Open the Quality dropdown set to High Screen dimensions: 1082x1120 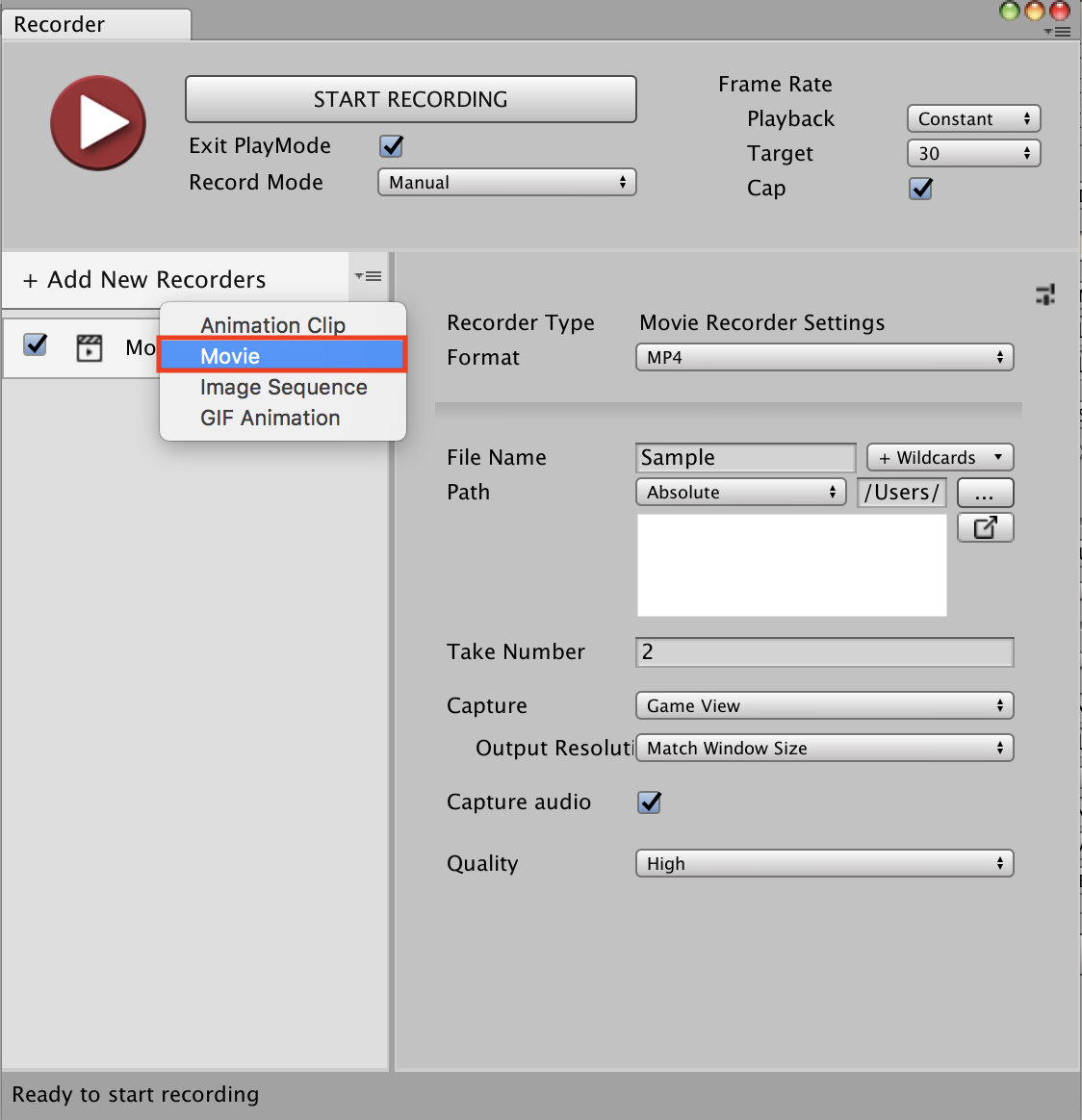coord(824,864)
